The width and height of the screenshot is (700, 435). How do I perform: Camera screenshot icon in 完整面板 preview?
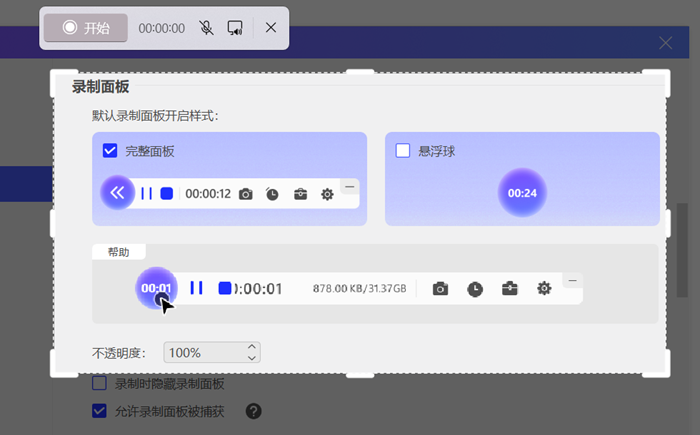tap(246, 194)
